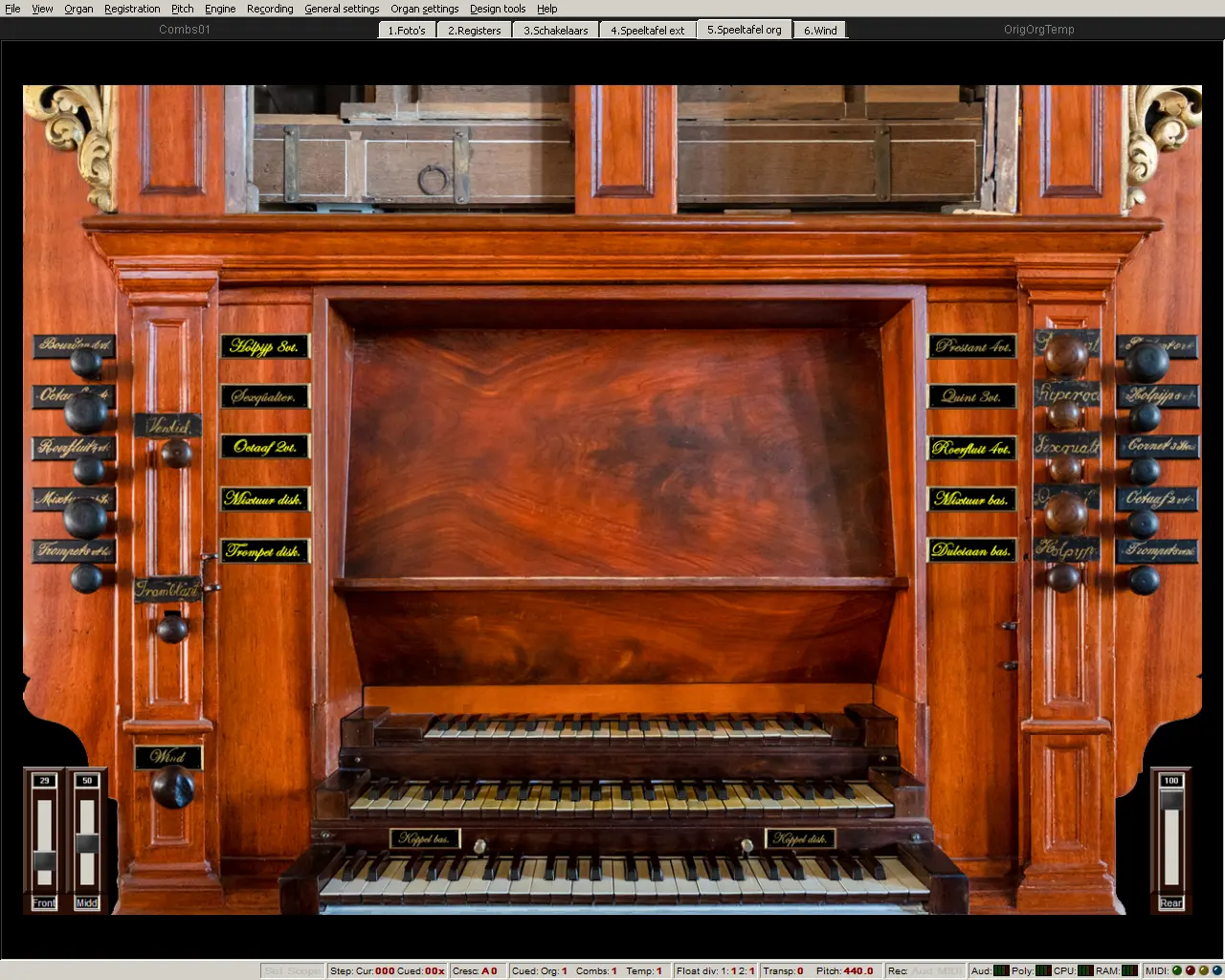Open the Registration menu
Image resolution: width=1225 pixels, height=980 pixels.
[132, 9]
